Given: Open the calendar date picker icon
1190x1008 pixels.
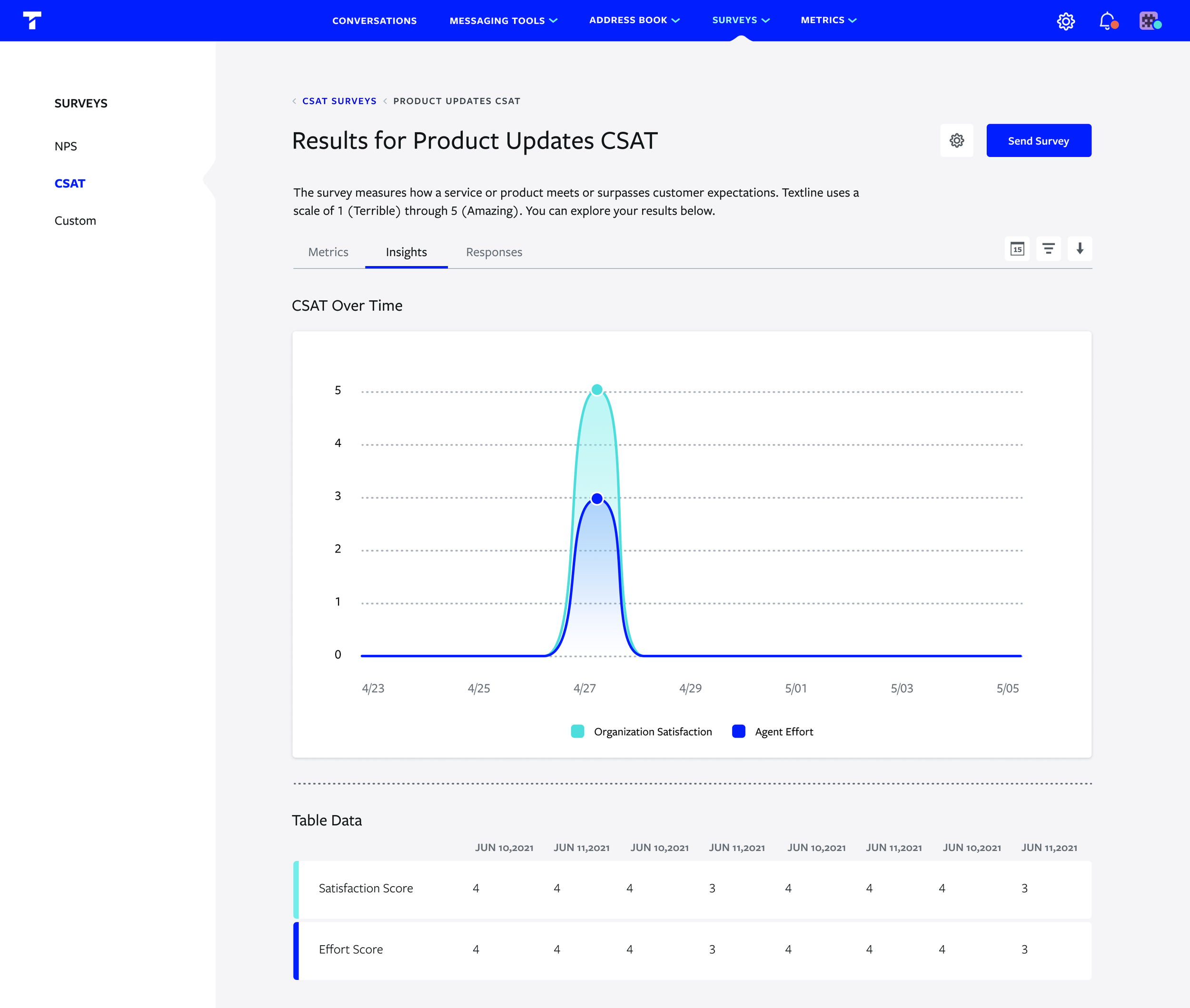Looking at the screenshot, I should pyautogui.click(x=1017, y=249).
